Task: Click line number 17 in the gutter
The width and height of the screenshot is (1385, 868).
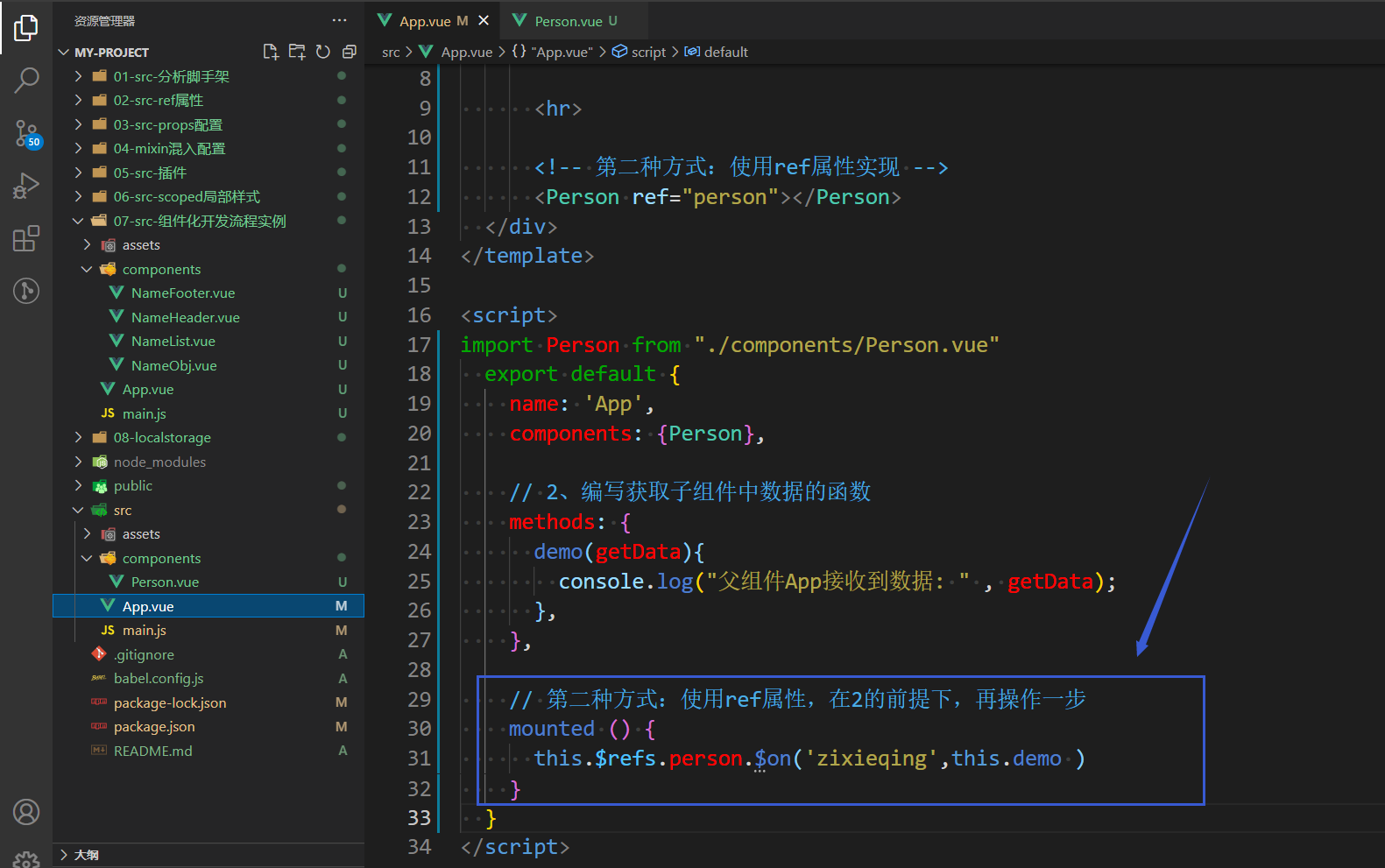Action: pos(419,345)
